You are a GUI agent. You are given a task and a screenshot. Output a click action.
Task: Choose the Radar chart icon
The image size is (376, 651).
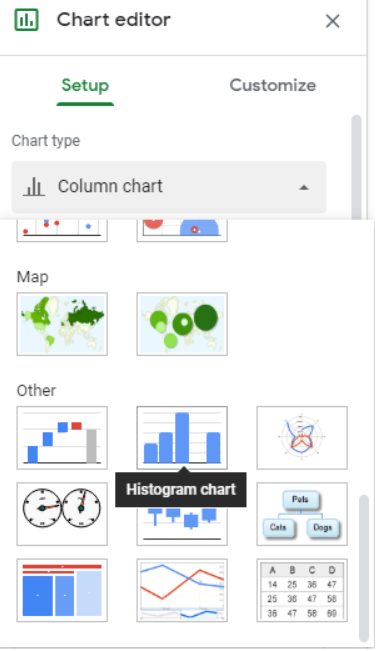302,438
